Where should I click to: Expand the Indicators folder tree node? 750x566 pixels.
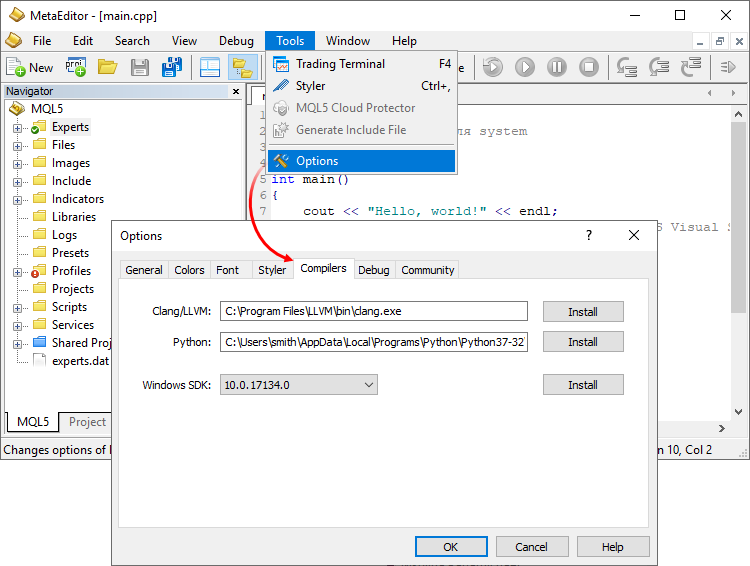(17, 200)
